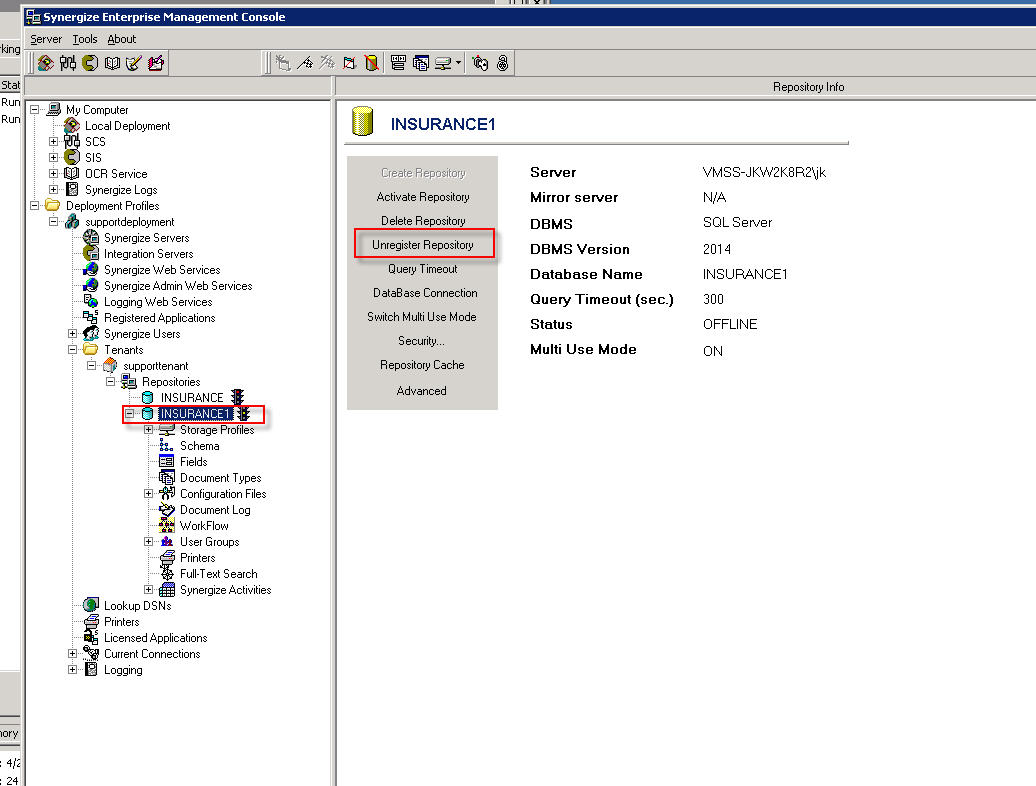Image resolution: width=1036 pixels, height=786 pixels.
Task: Click Switch Multi Use Mode
Action: tap(422, 317)
